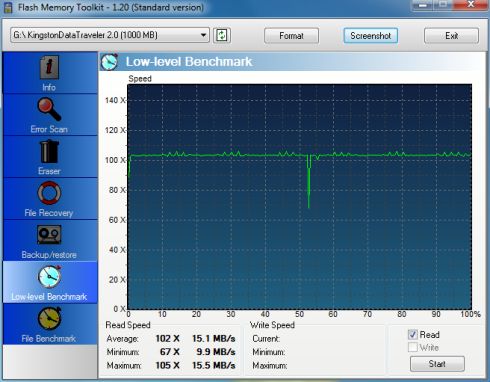Select the Eraser label in sidebar
This screenshot has width=490, height=382.
(49, 171)
